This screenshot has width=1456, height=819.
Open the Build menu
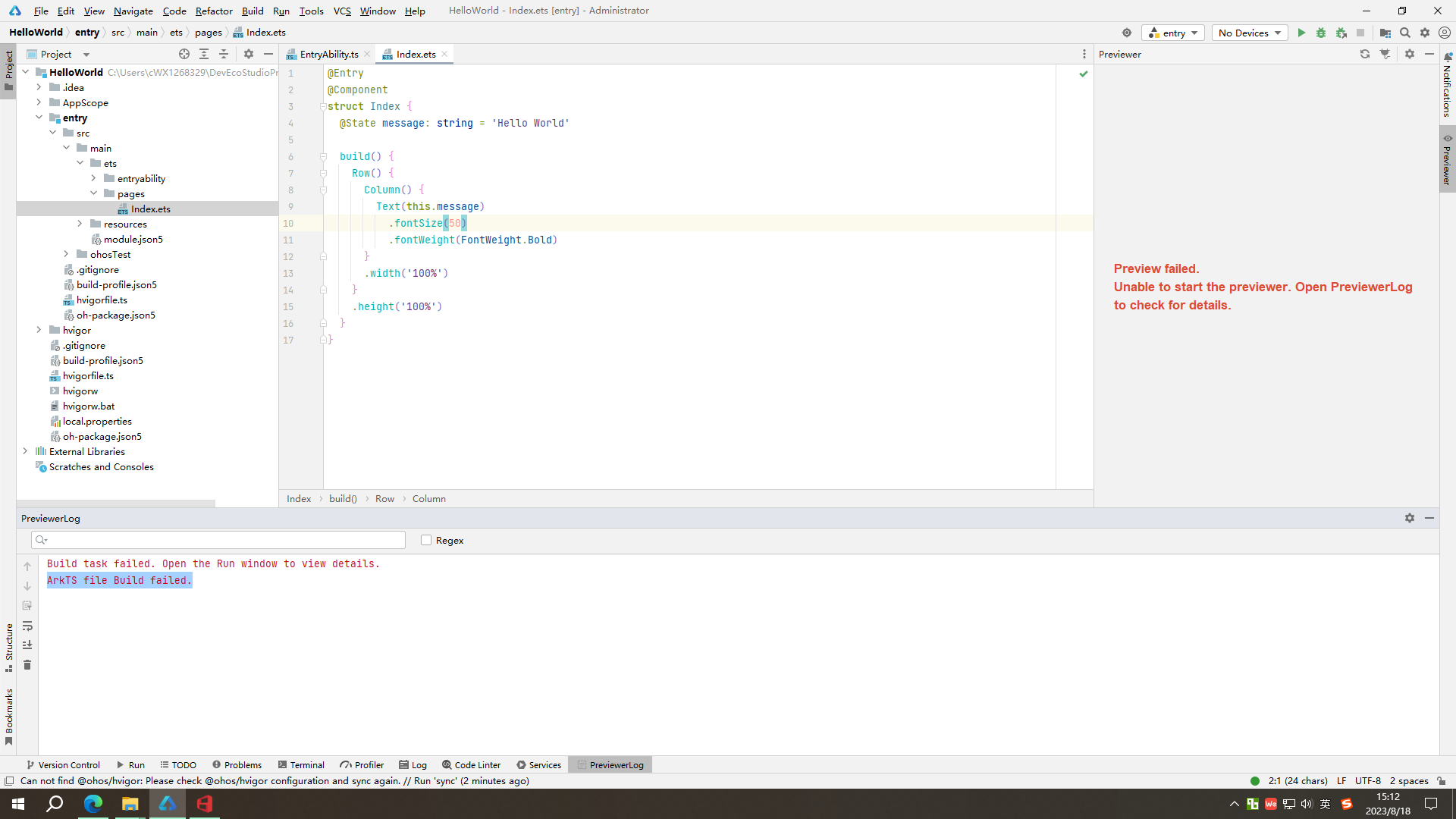[253, 11]
